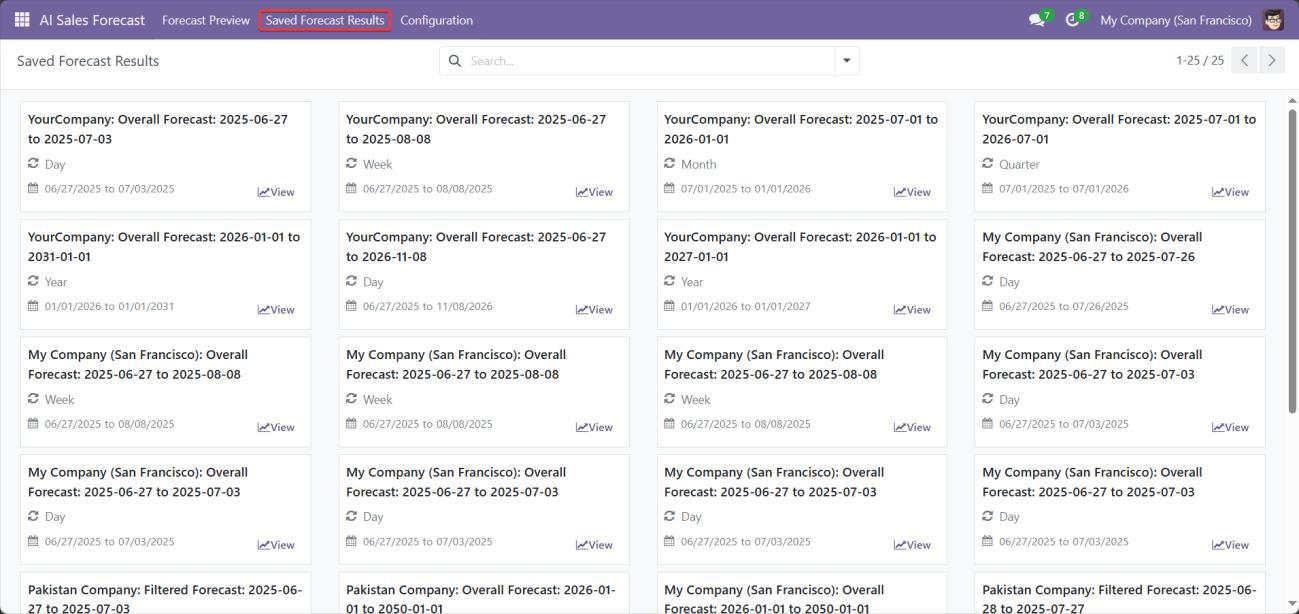Open Pakistan Company Filtered Forecast 2025-06-27 card
The image size is (1299, 614).
[x=166, y=594]
